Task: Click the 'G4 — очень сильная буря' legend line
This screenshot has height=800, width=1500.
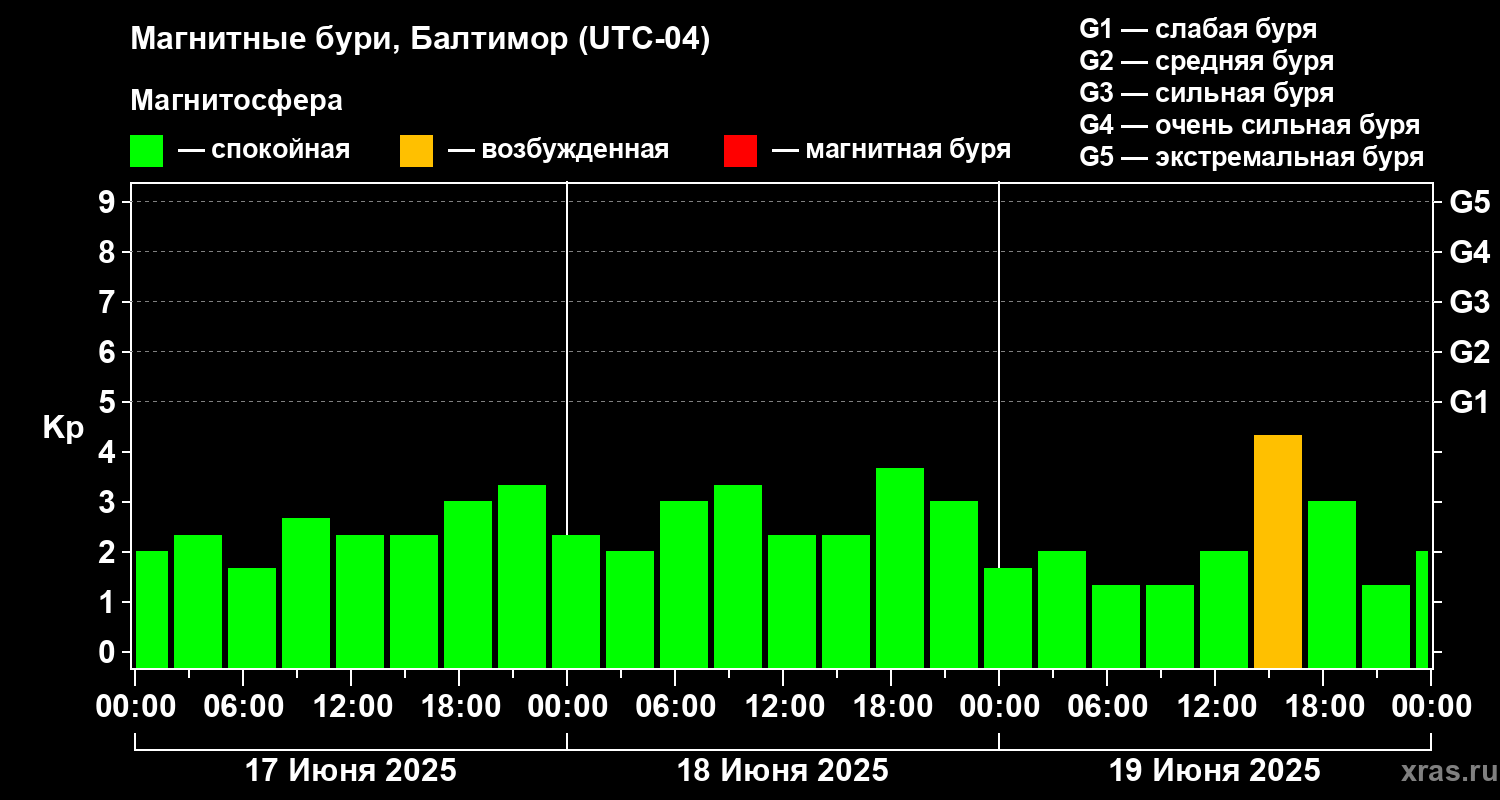Action: [x=1250, y=125]
